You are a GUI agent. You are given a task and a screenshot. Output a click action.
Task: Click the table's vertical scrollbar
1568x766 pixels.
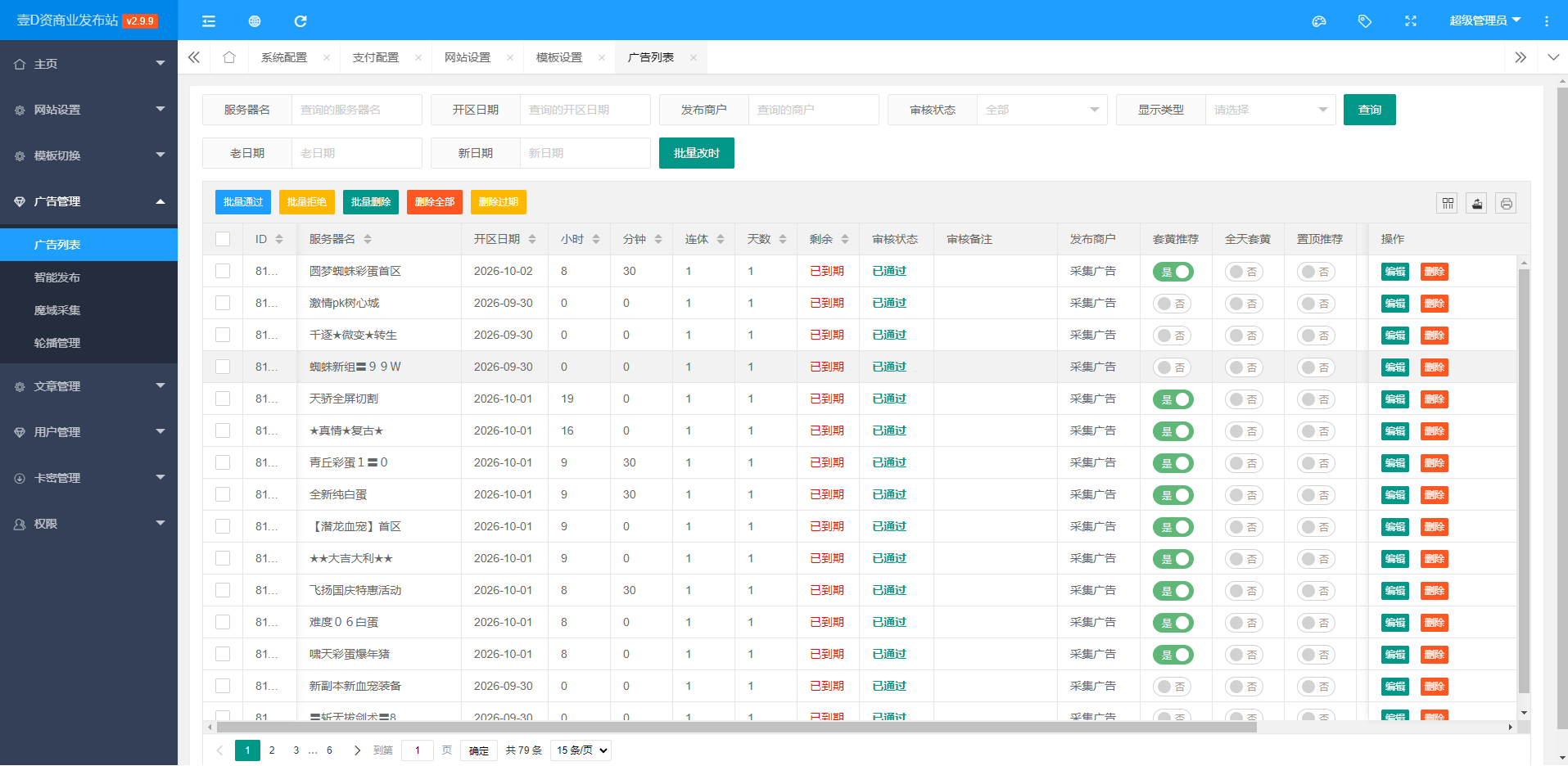pos(1524,481)
